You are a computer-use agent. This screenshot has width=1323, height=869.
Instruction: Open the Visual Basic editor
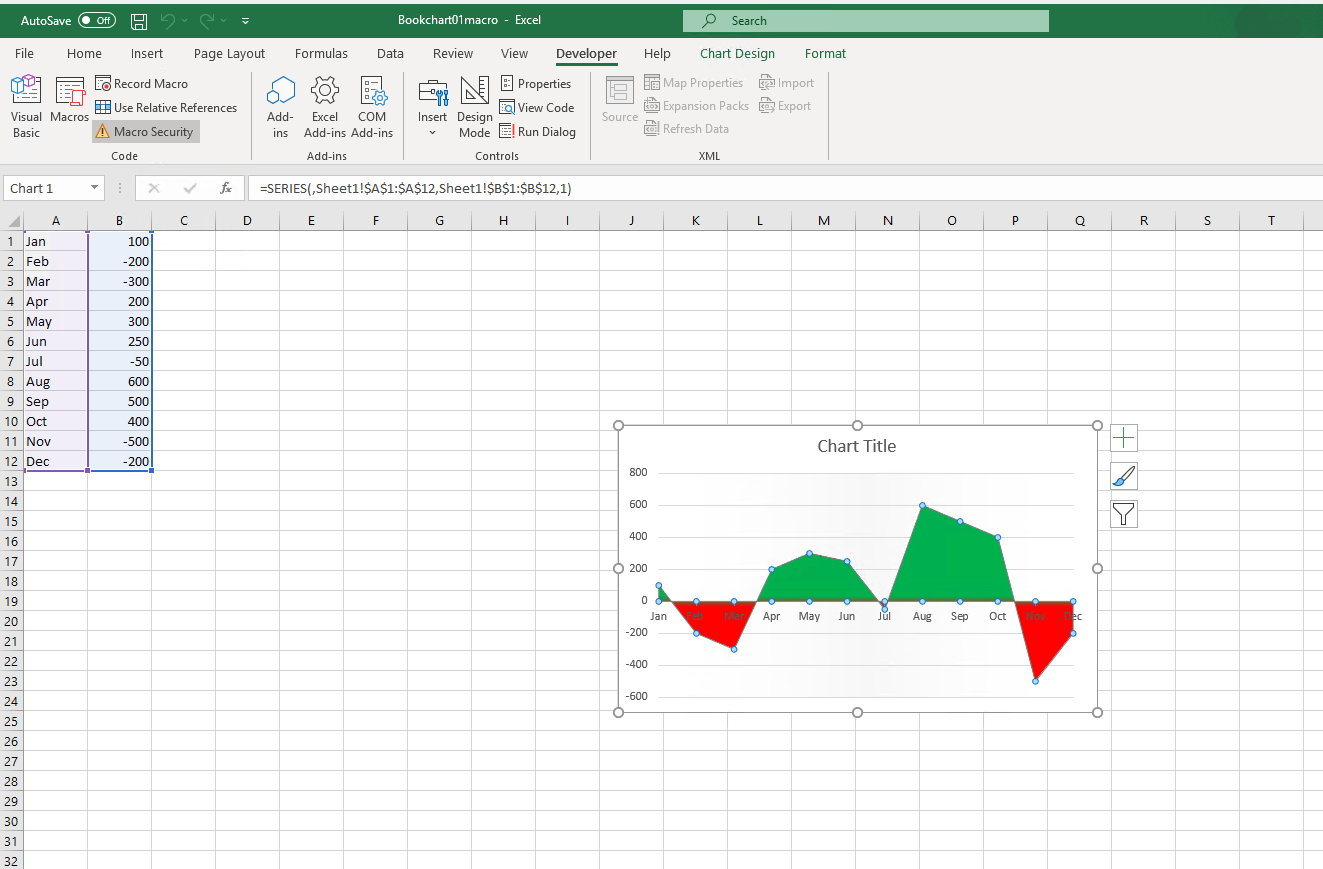26,107
